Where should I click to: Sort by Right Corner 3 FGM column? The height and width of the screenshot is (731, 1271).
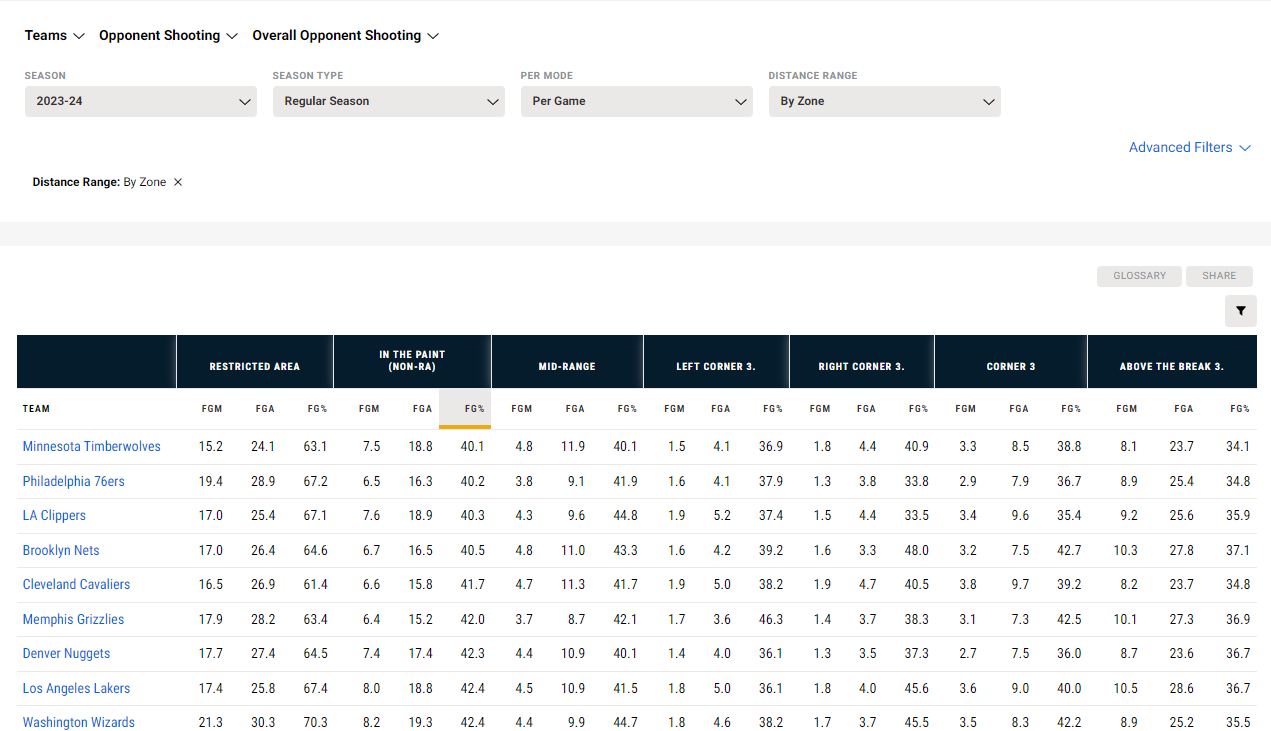820,409
